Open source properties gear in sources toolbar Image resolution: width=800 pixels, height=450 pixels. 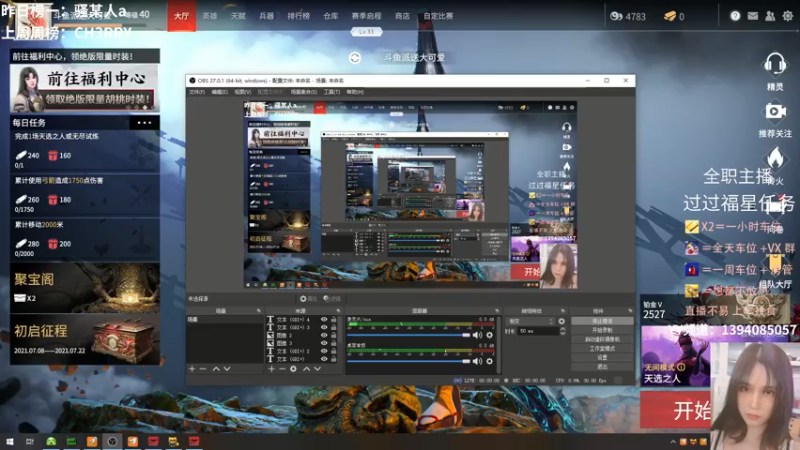(293, 368)
